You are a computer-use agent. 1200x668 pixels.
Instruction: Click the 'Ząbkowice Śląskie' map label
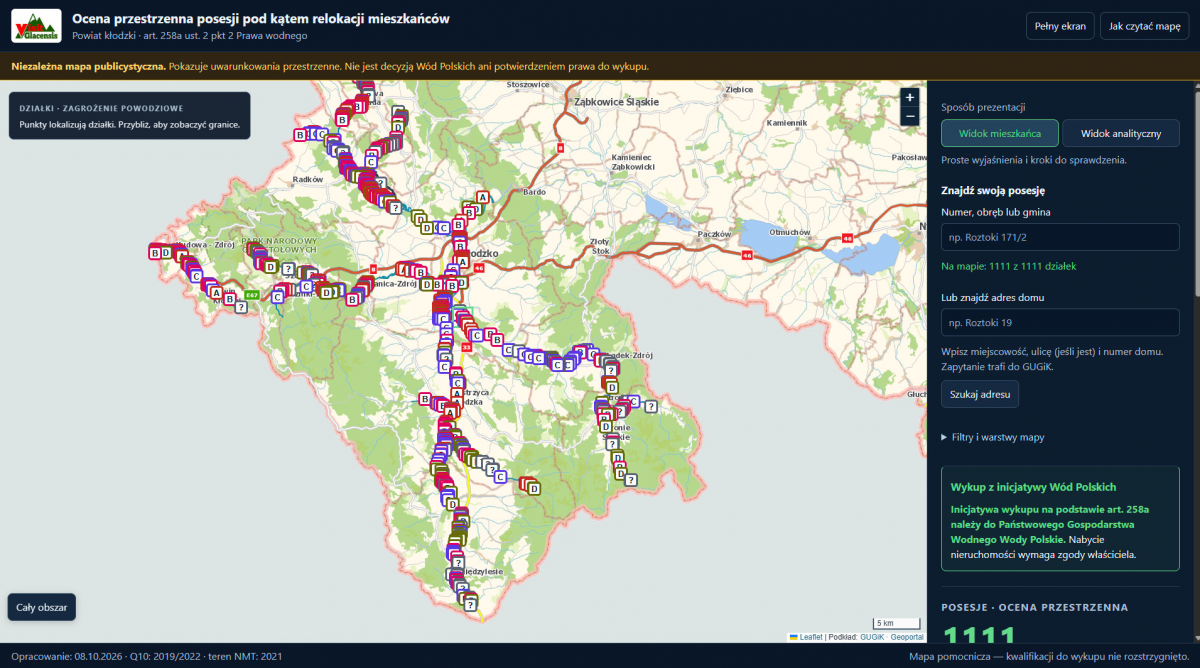coord(617,102)
